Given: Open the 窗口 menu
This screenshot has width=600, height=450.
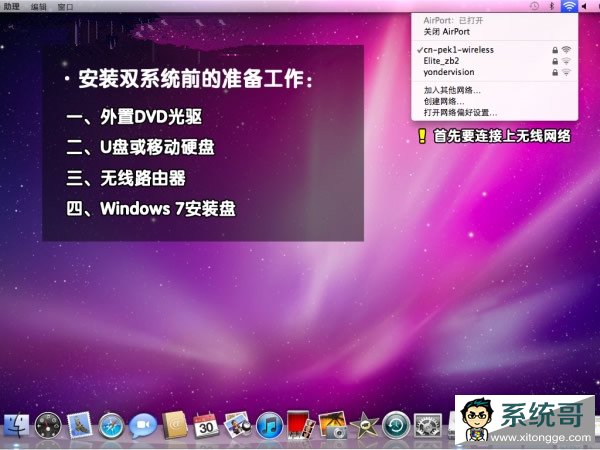Looking at the screenshot, I should (65, 7).
